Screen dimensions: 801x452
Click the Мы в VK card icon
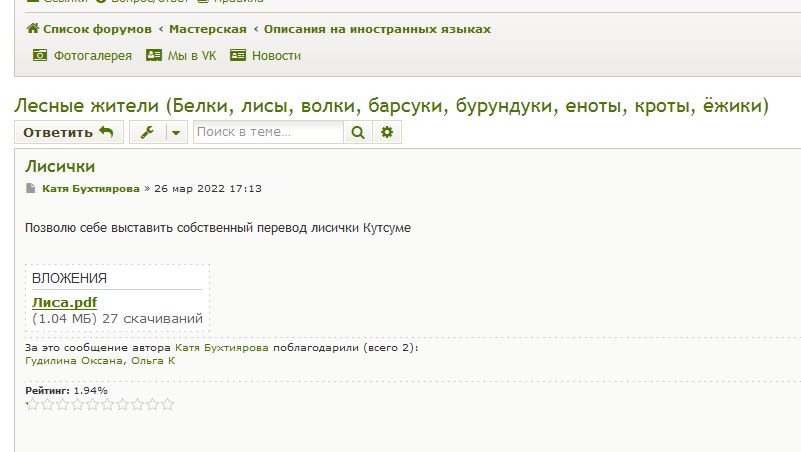(x=154, y=56)
